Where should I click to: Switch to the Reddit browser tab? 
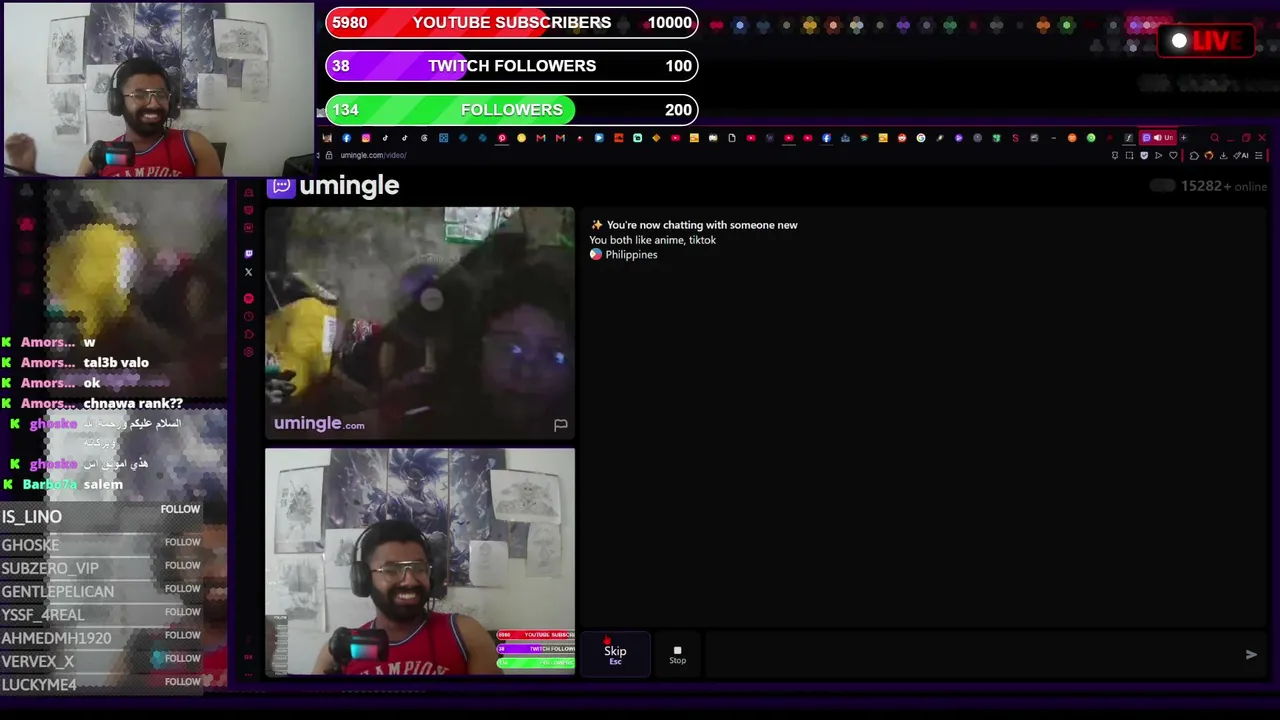(902, 138)
